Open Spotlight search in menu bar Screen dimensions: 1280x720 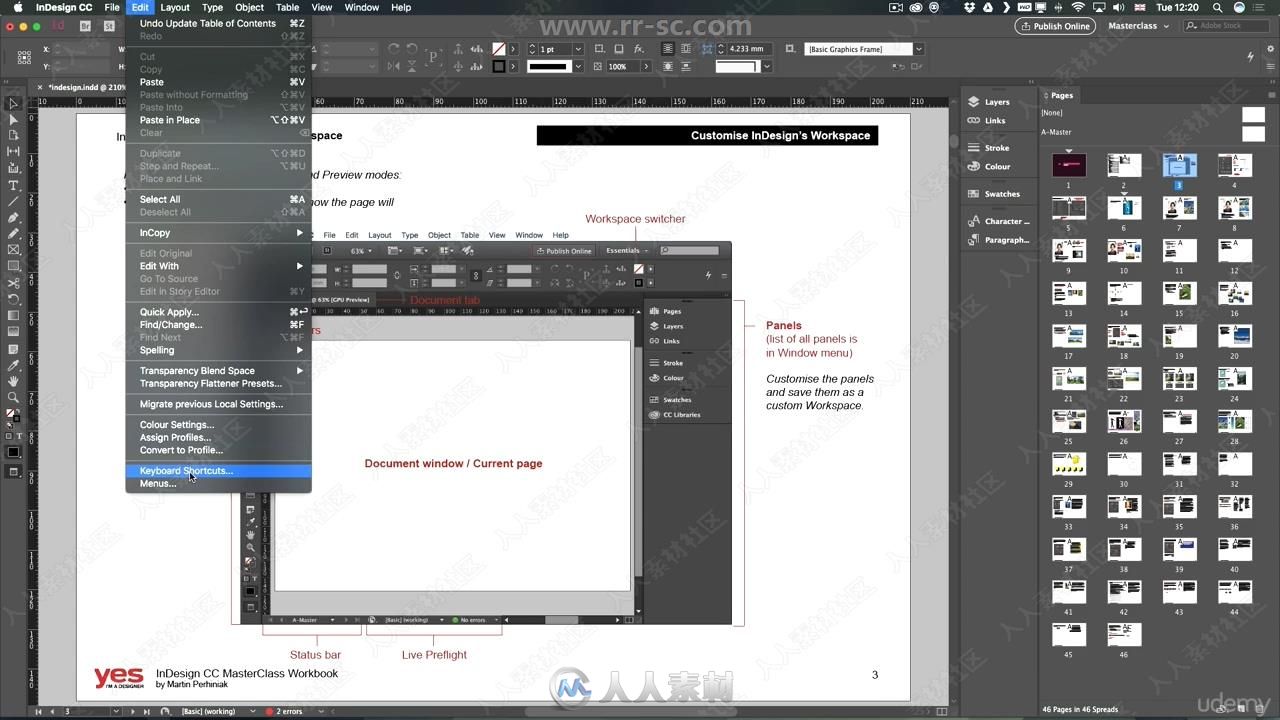pyautogui.click(x=1217, y=7)
